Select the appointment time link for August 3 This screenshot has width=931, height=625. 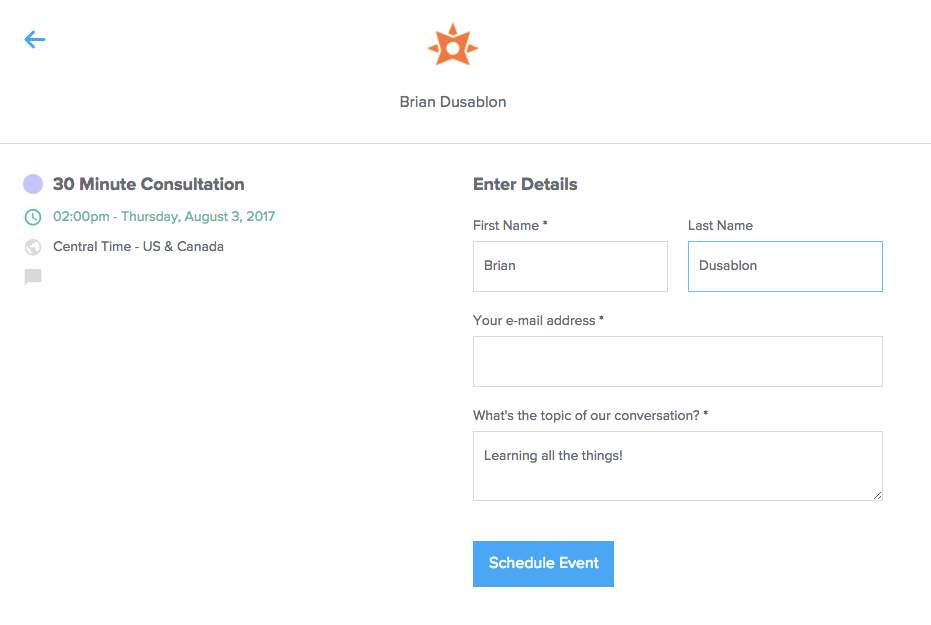164,216
